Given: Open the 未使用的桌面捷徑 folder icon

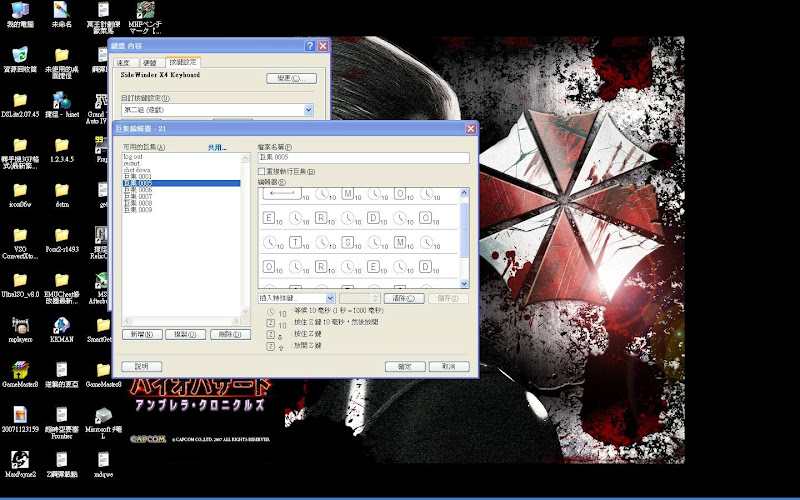Looking at the screenshot, I should (x=62, y=63).
